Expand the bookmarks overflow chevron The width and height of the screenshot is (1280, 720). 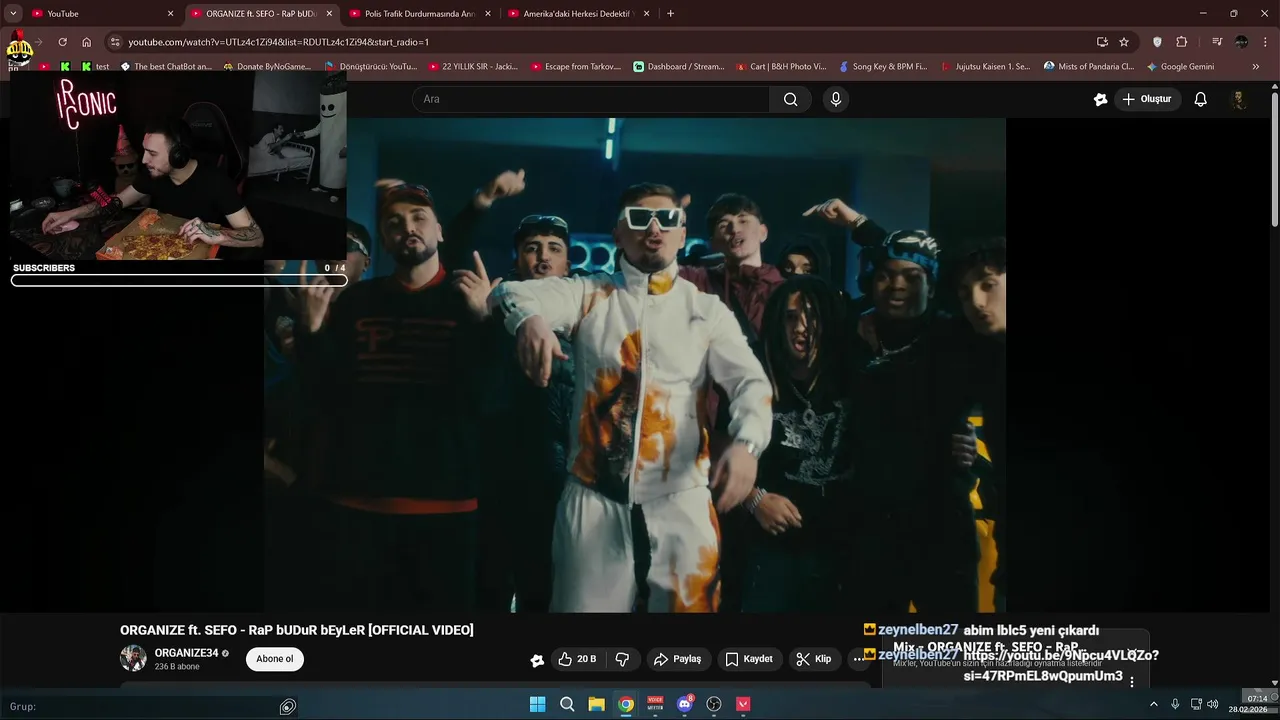[x=1255, y=67]
